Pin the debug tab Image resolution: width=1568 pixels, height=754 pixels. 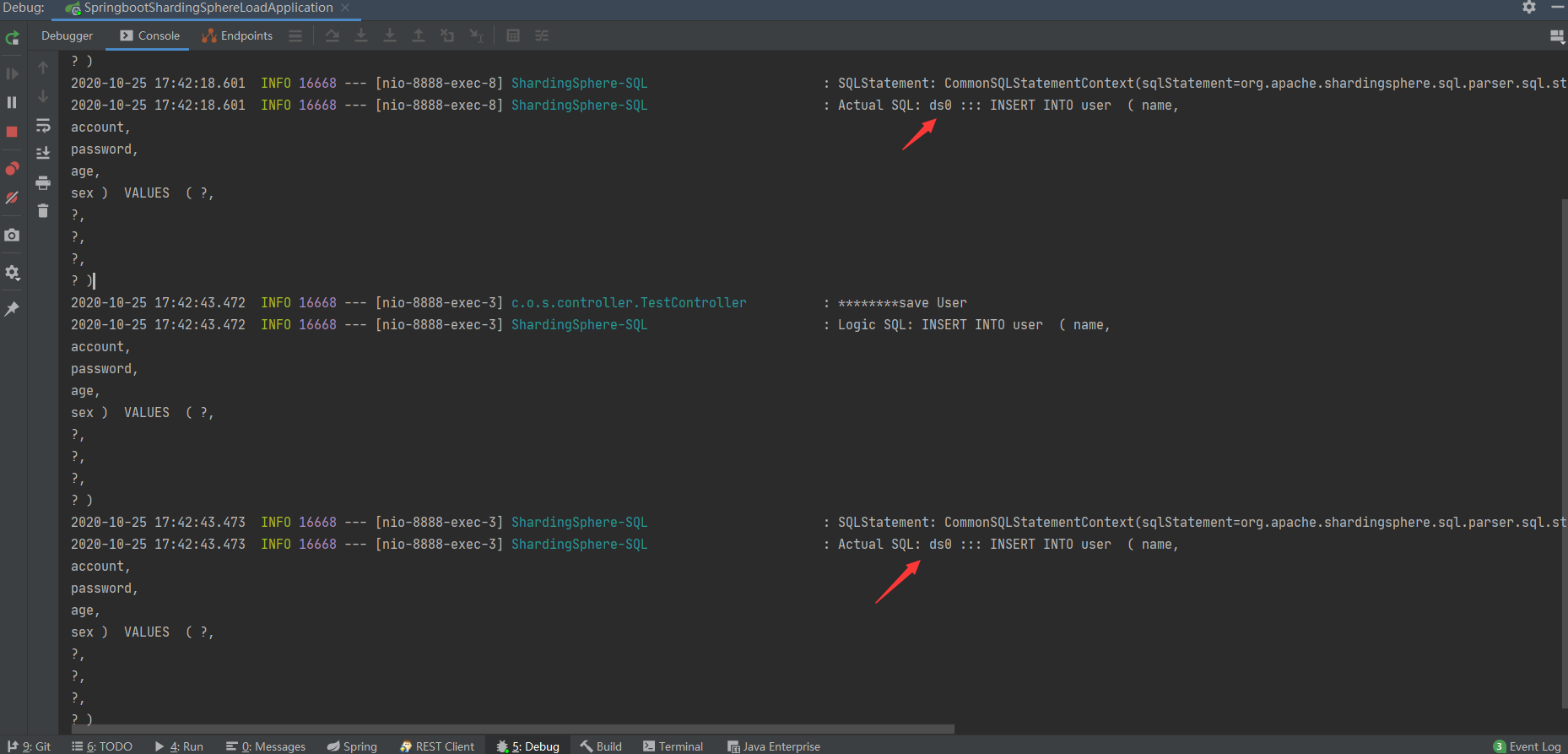(x=13, y=309)
